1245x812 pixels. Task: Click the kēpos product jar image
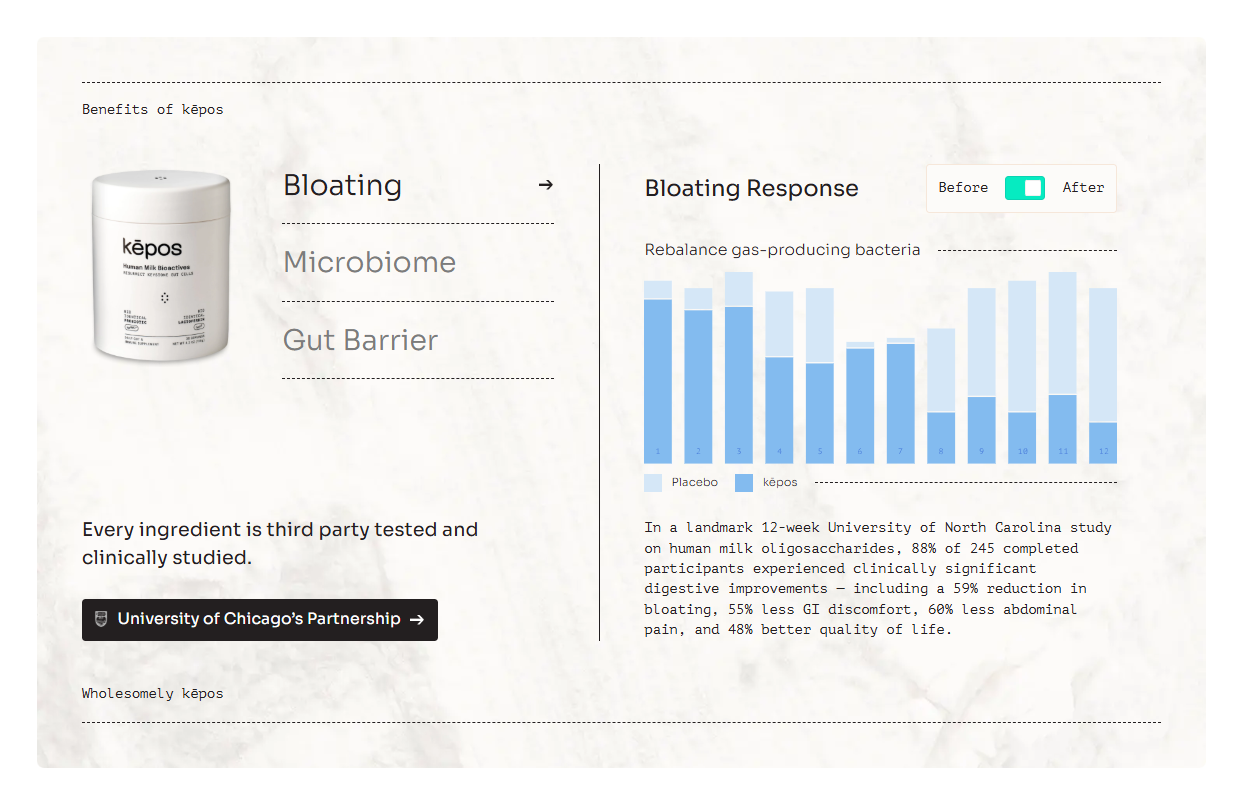(161, 266)
